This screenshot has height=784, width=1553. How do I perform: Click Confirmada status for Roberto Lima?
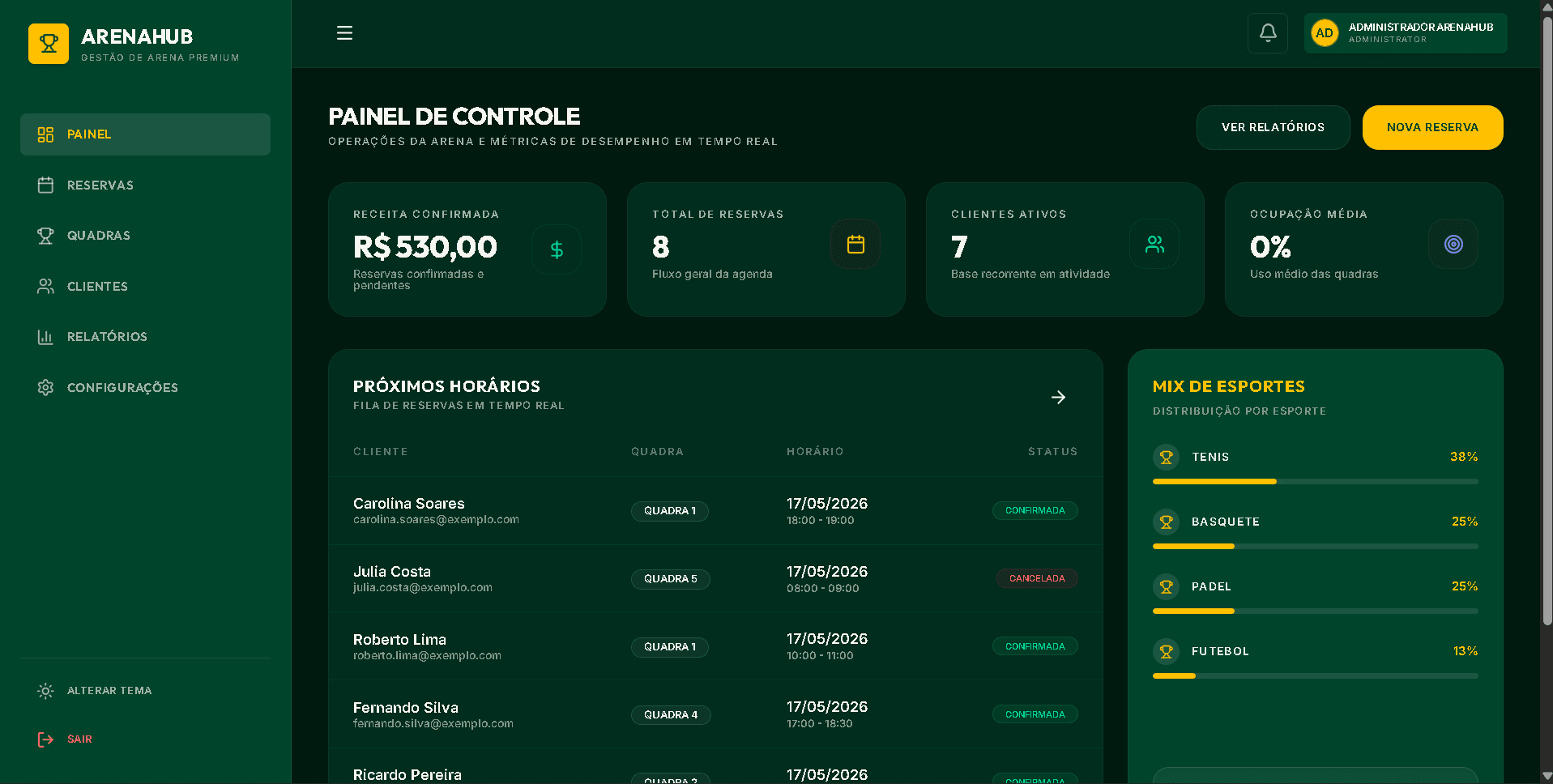(1035, 646)
